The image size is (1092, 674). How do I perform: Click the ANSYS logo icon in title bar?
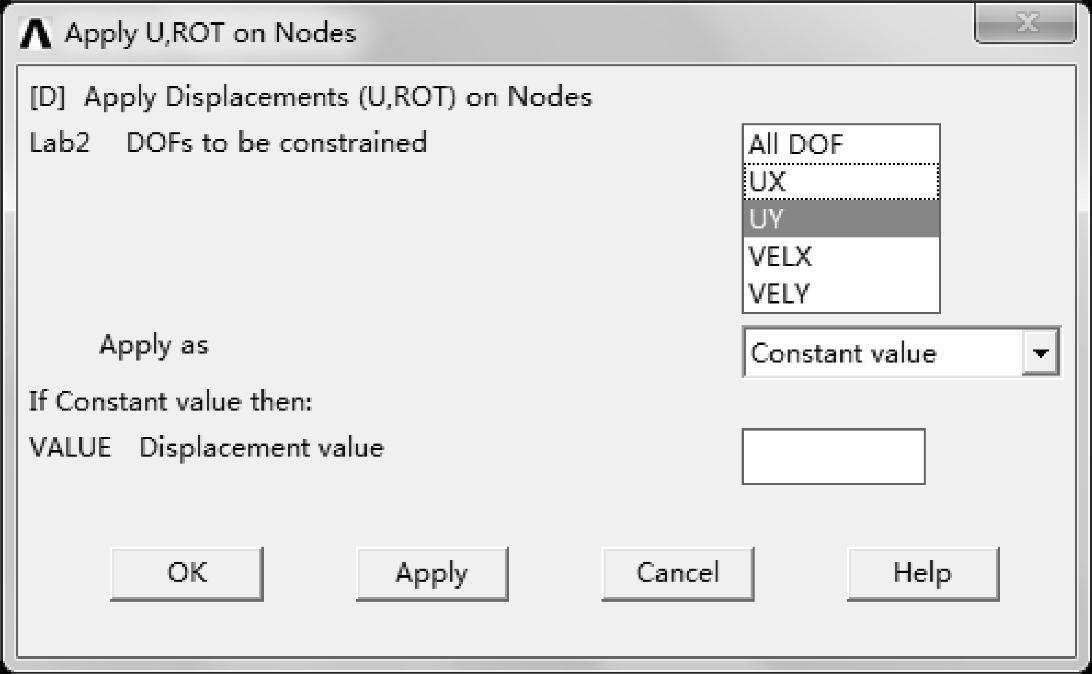tap(40, 34)
